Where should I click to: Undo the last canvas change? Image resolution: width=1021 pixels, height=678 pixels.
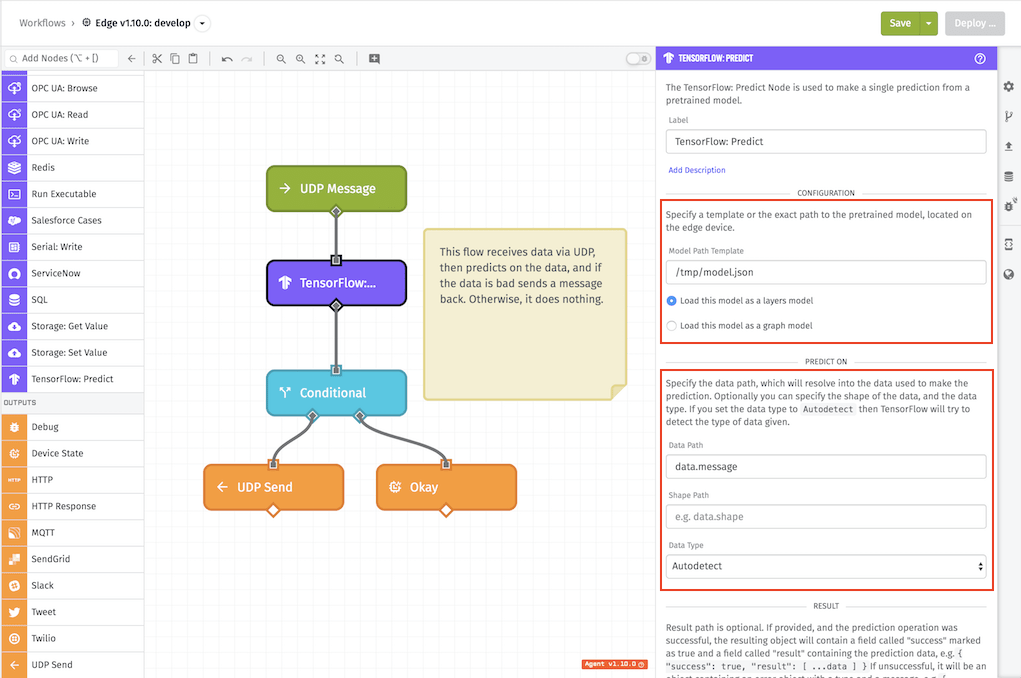click(227, 59)
